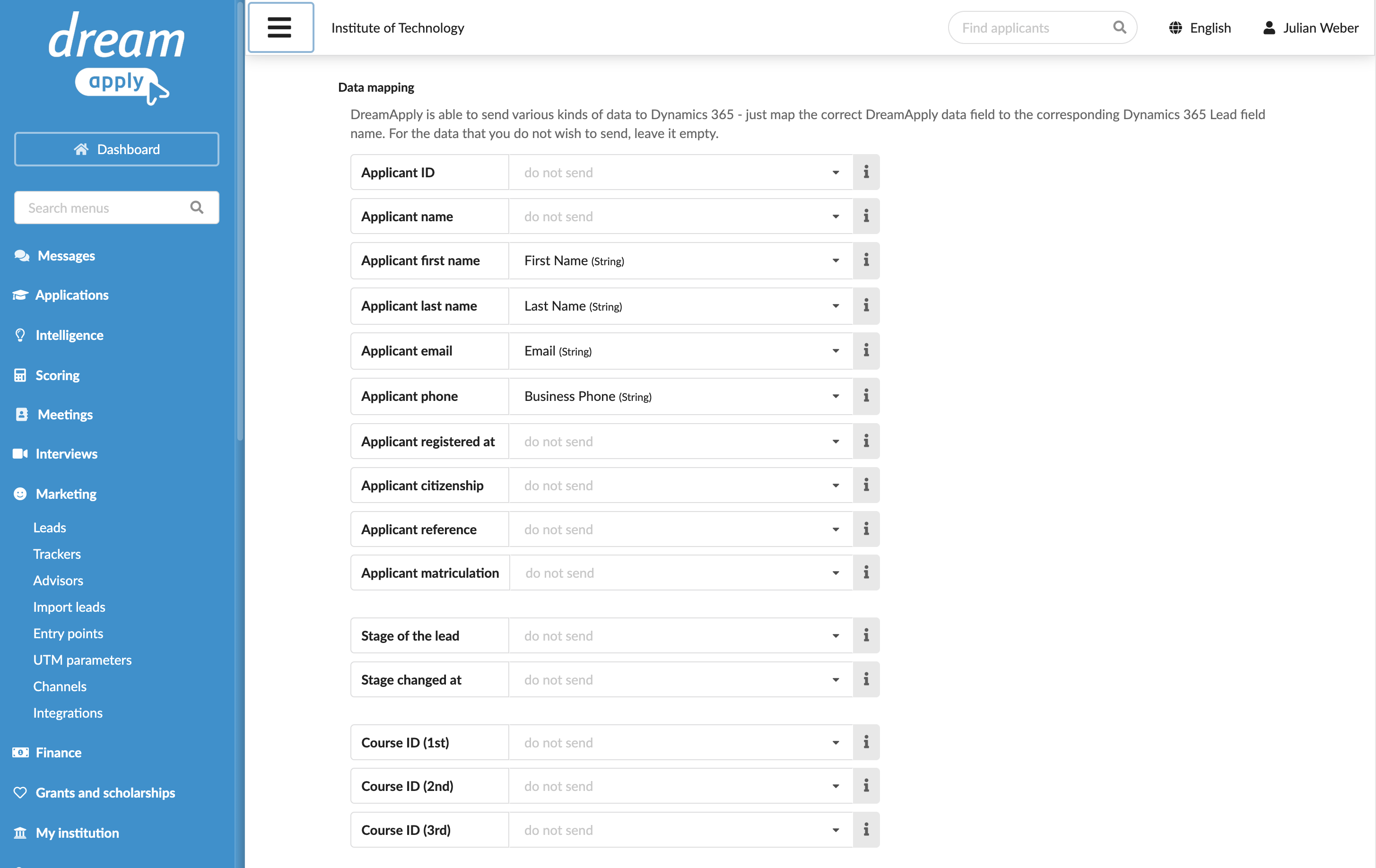1376x868 pixels.
Task: Open Grants and scholarships
Action: click(94, 792)
